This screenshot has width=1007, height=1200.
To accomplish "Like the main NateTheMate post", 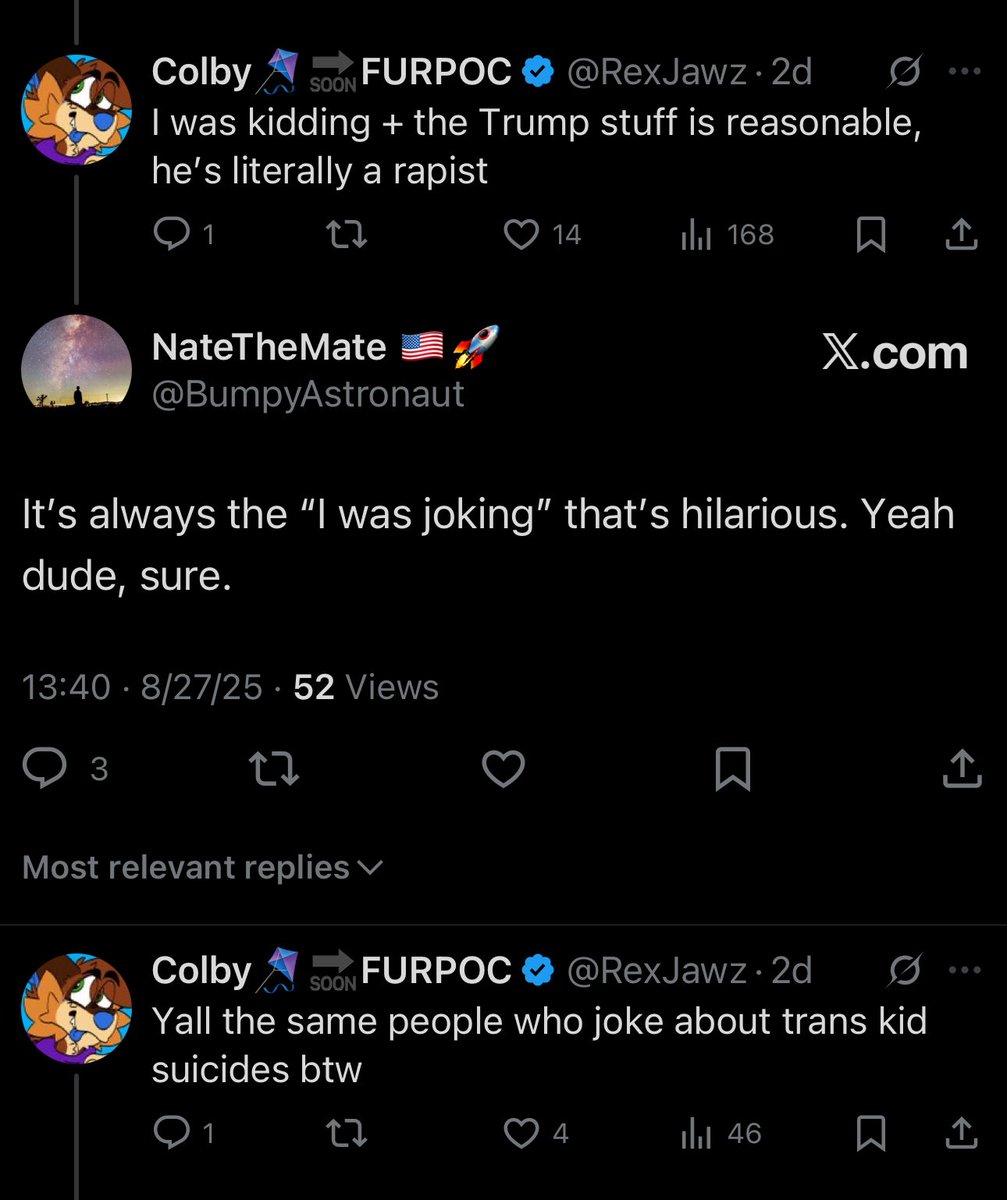I will click(503, 769).
